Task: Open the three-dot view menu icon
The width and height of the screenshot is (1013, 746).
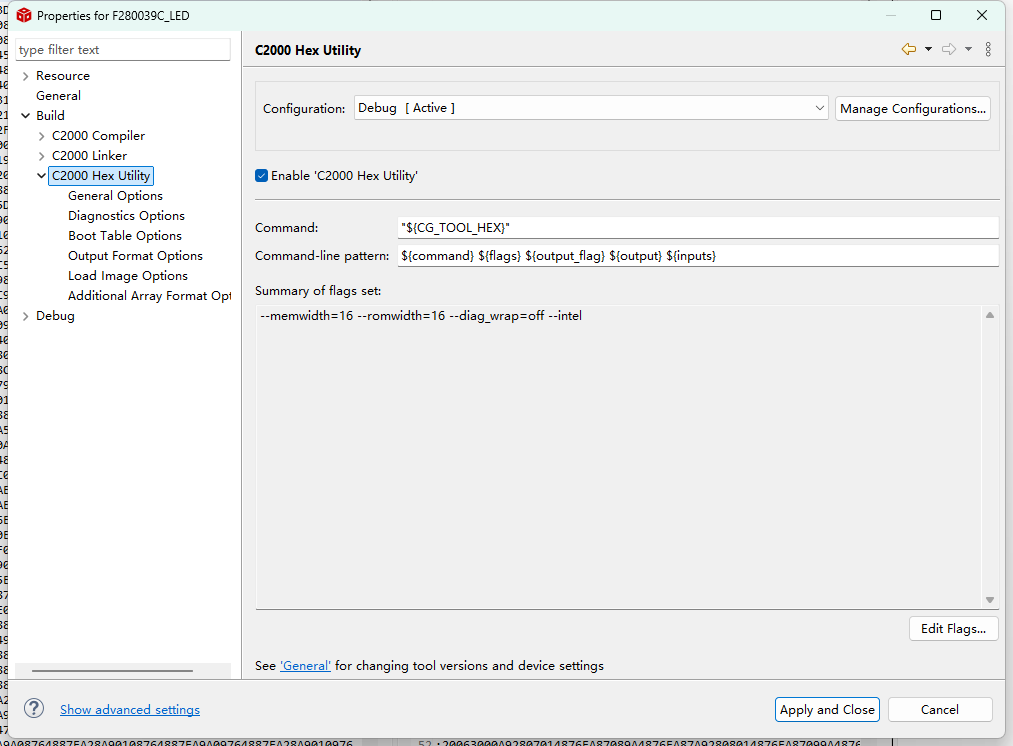Action: coord(988,49)
